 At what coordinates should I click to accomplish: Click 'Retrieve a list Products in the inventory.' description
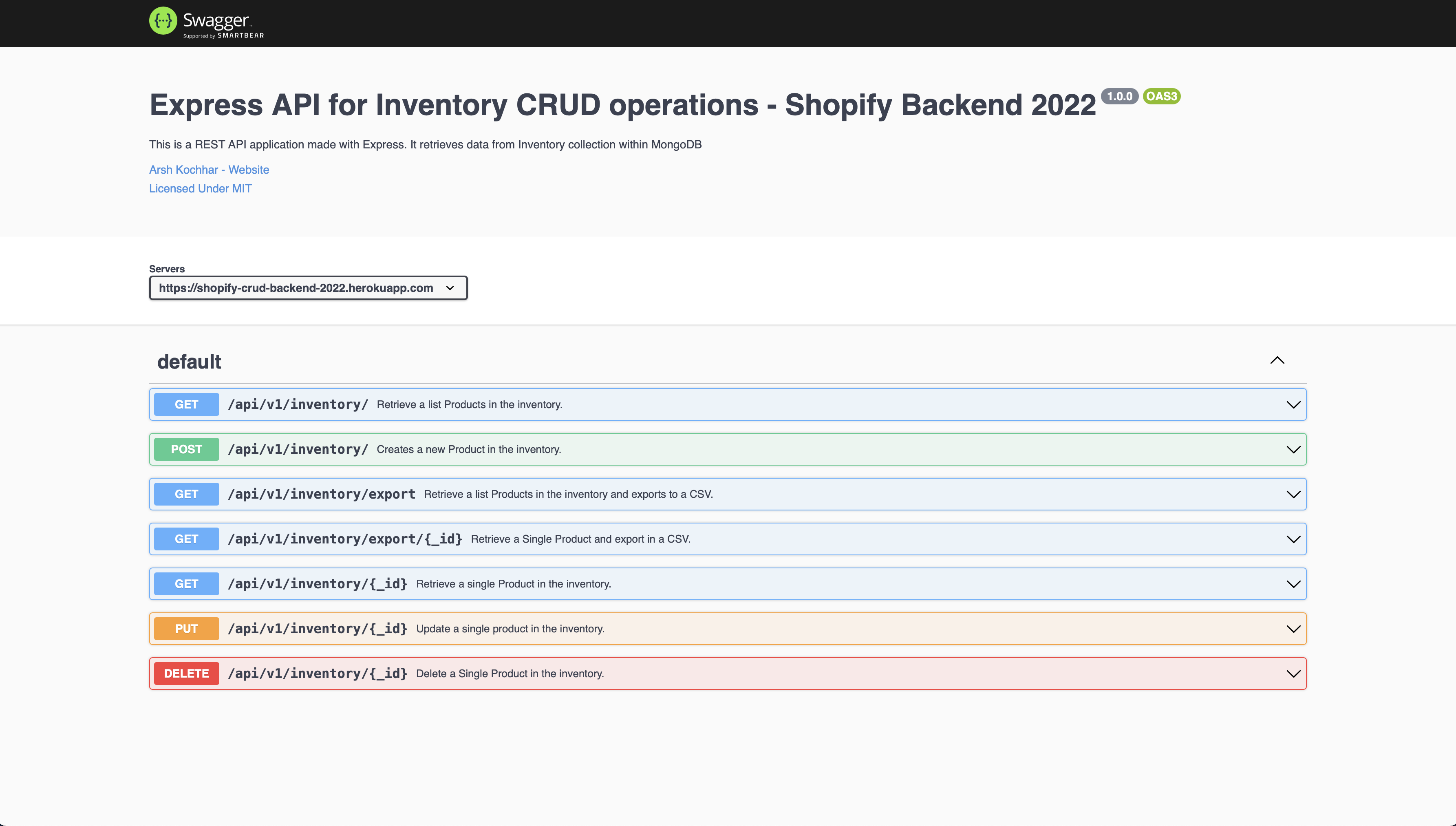click(x=470, y=404)
